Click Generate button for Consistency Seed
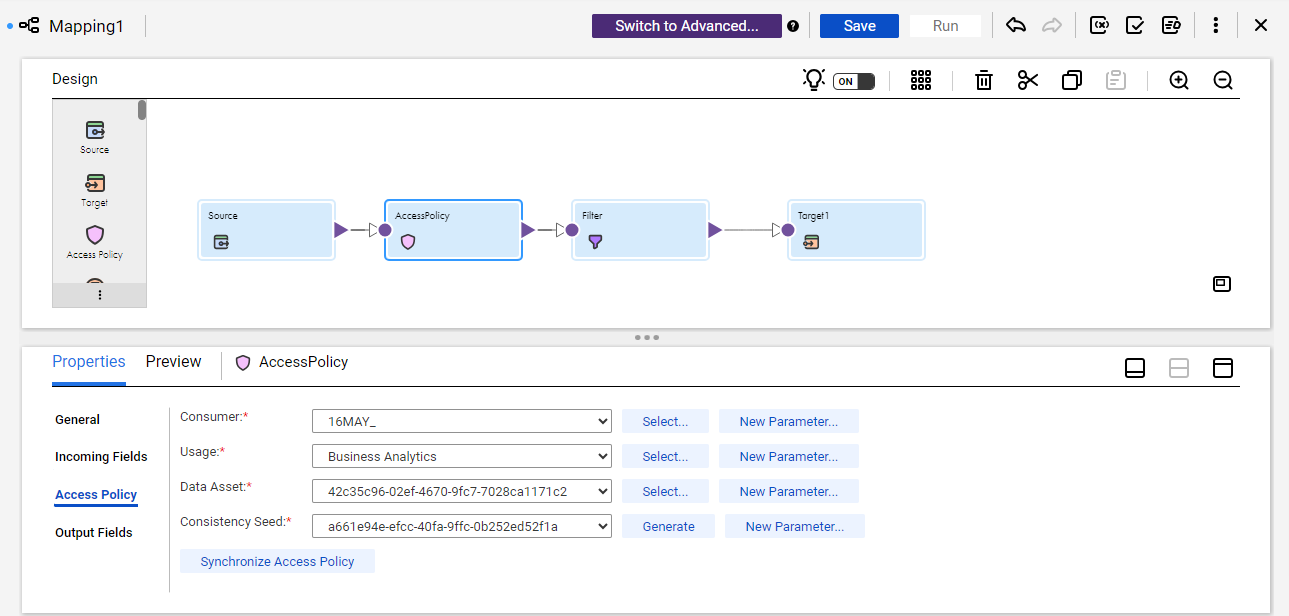 pos(668,527)
